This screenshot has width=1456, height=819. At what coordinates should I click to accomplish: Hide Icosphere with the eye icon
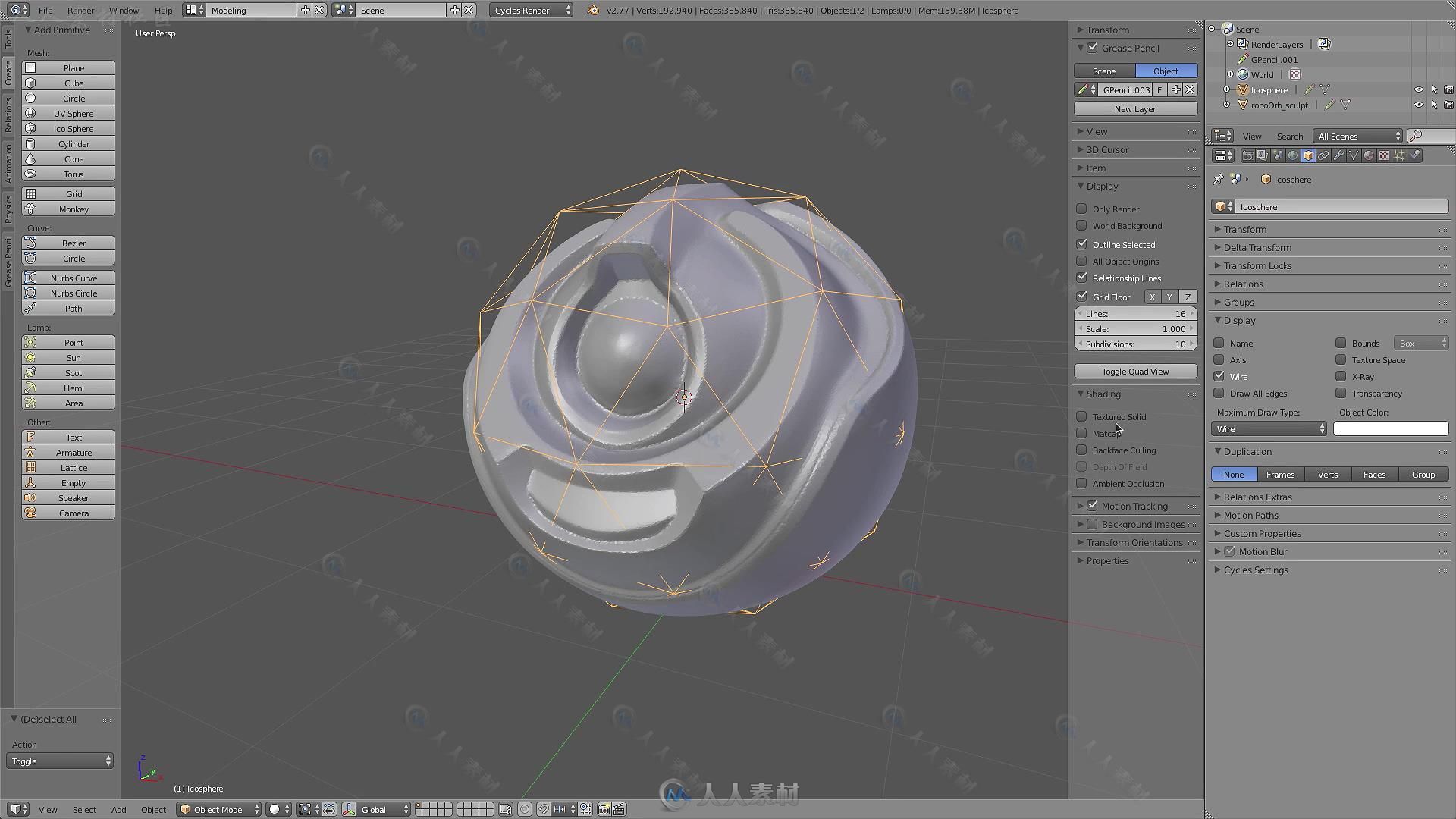tap(1419, 89)
